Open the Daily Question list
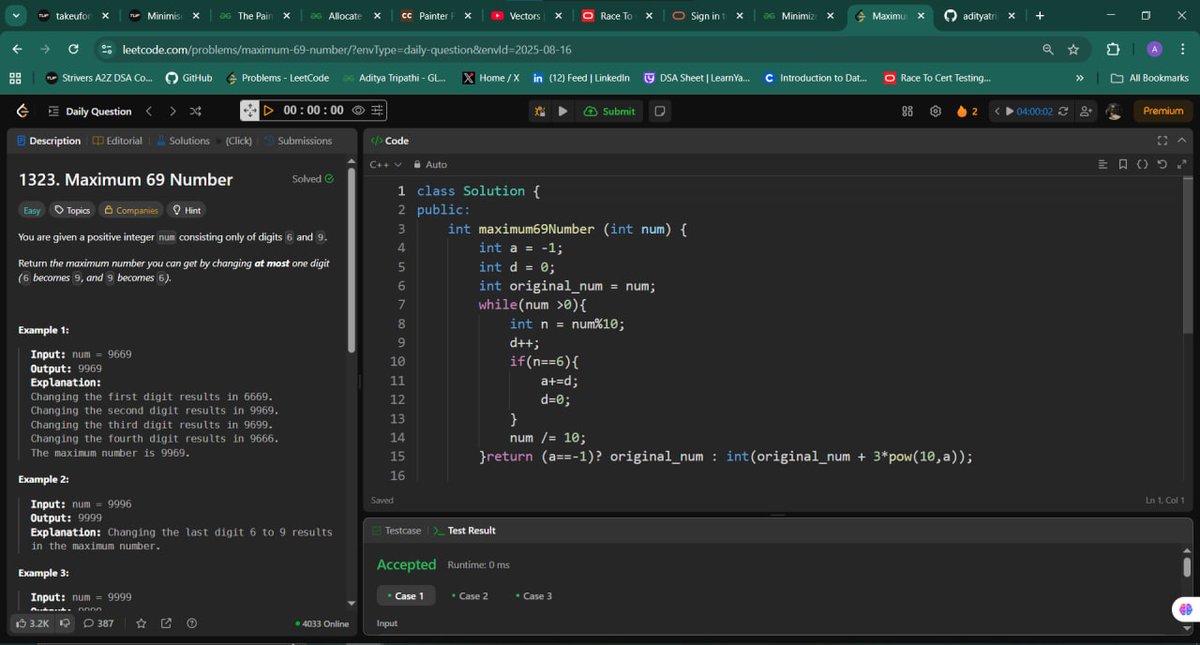The height and width of the screenshot is (645, 1200). point(88,111)
